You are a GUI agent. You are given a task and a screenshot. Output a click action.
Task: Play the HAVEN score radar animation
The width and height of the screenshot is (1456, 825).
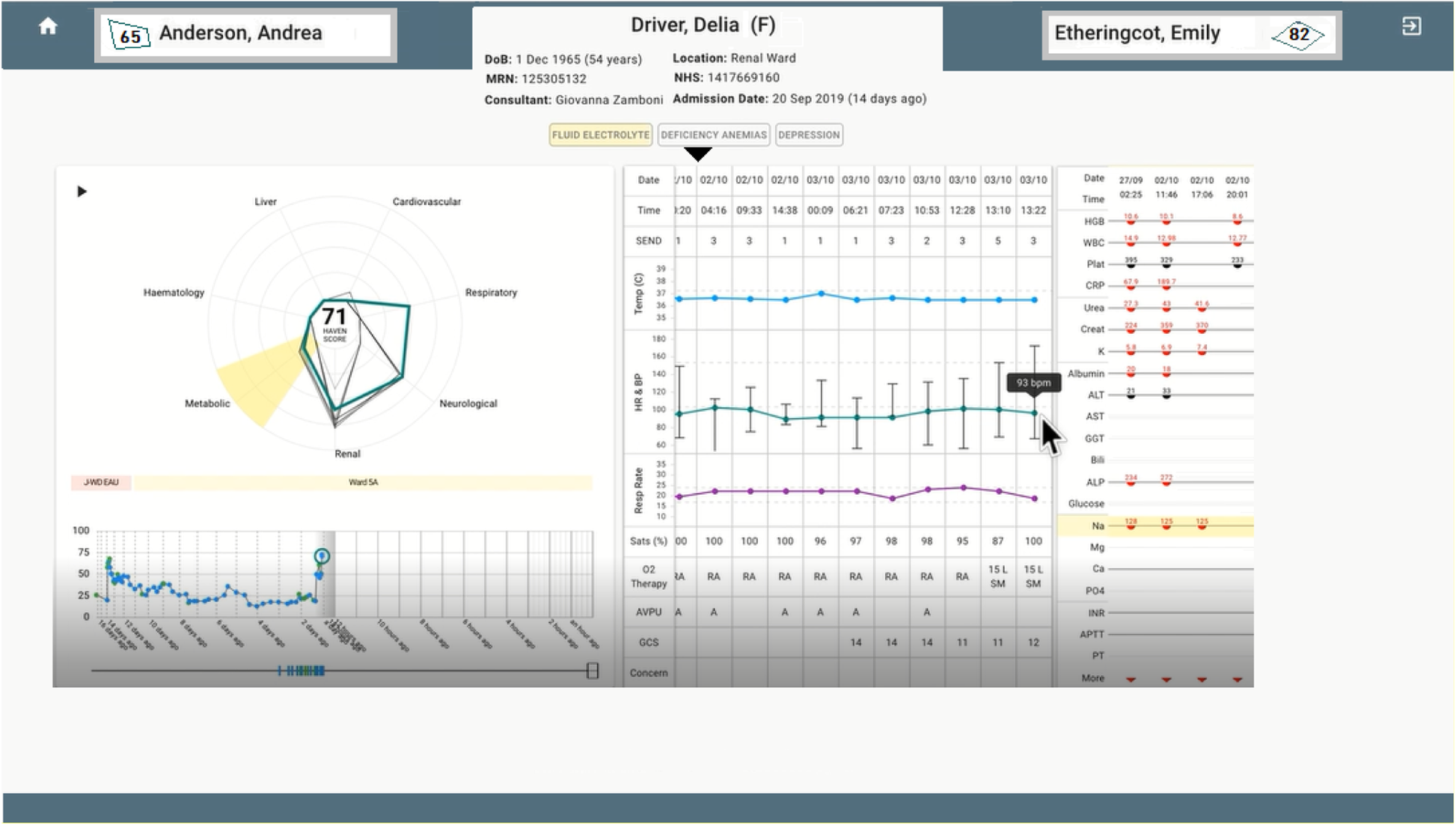click(x=82, y=192)
